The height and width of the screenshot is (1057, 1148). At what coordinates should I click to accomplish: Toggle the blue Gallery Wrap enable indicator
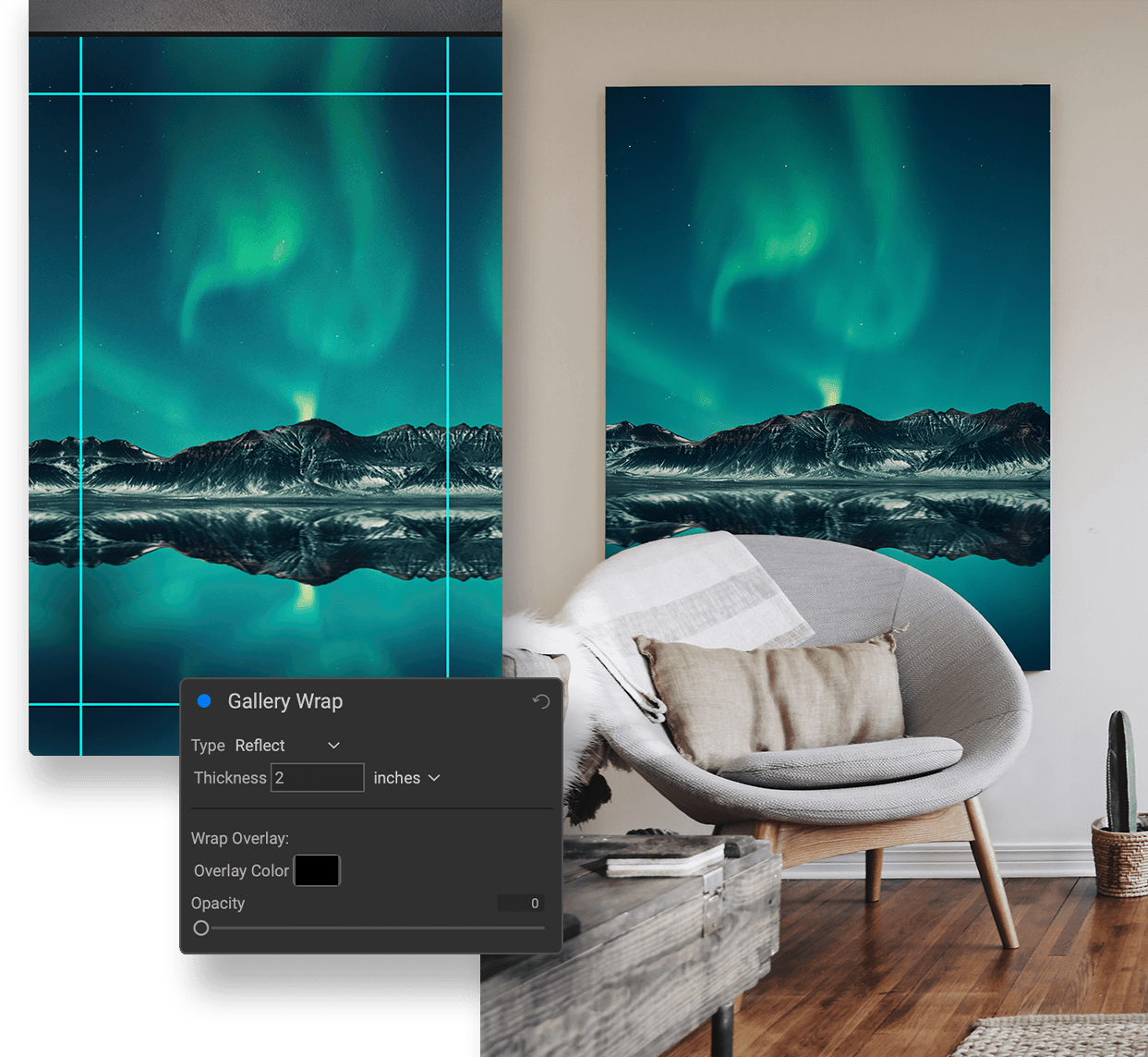click(203, 700)
